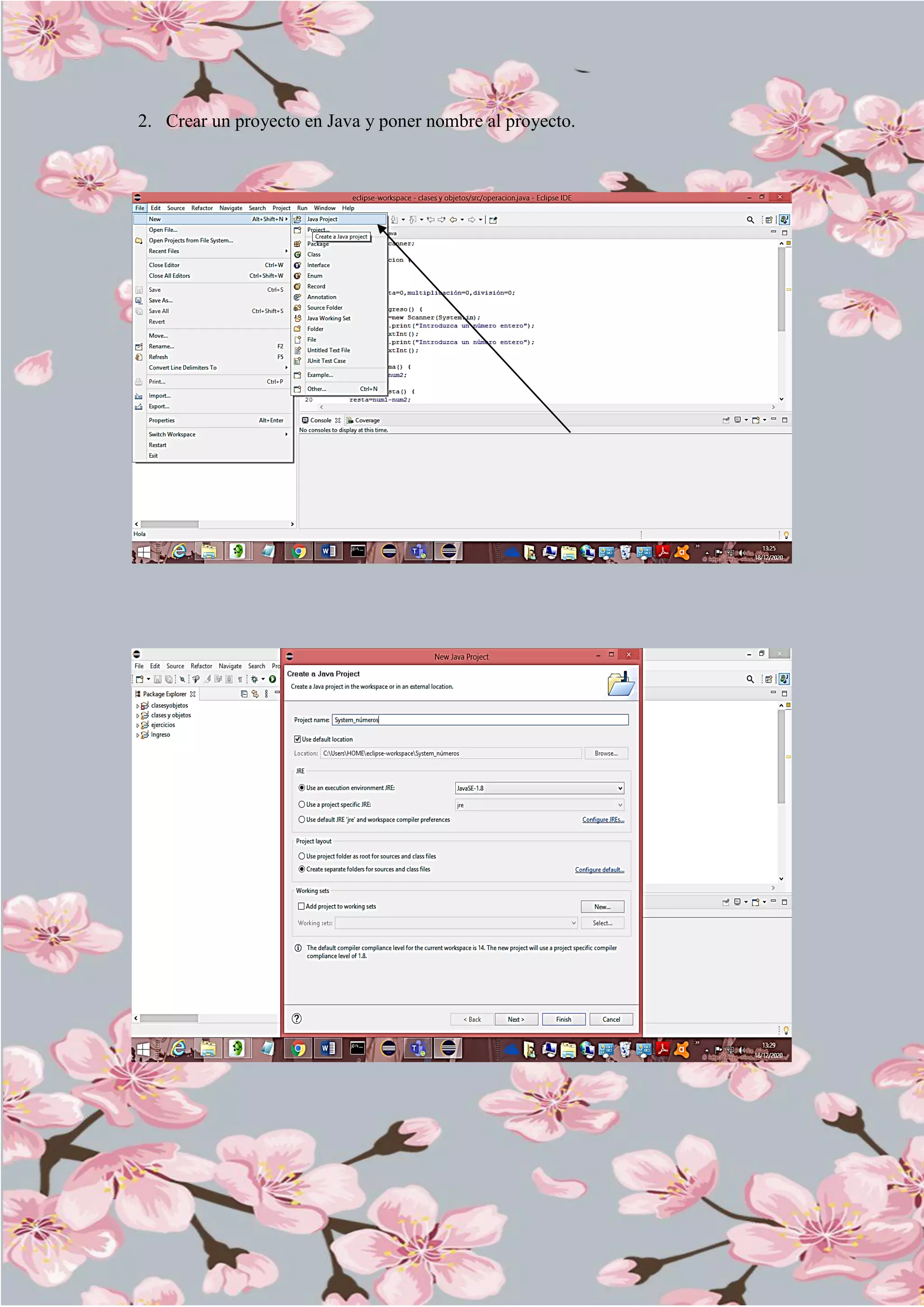
Task: Click the Word icon in the upper taskbar
Action: 328,551
